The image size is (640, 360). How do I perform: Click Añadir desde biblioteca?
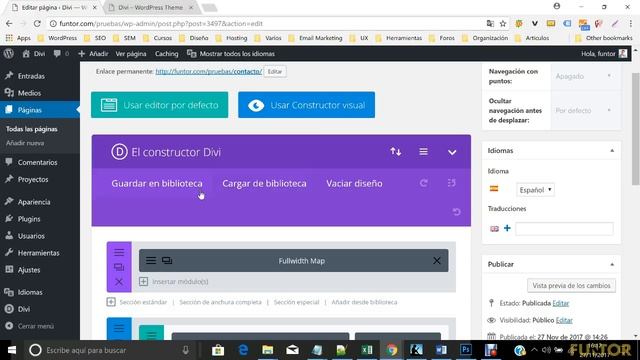point(364,302)
